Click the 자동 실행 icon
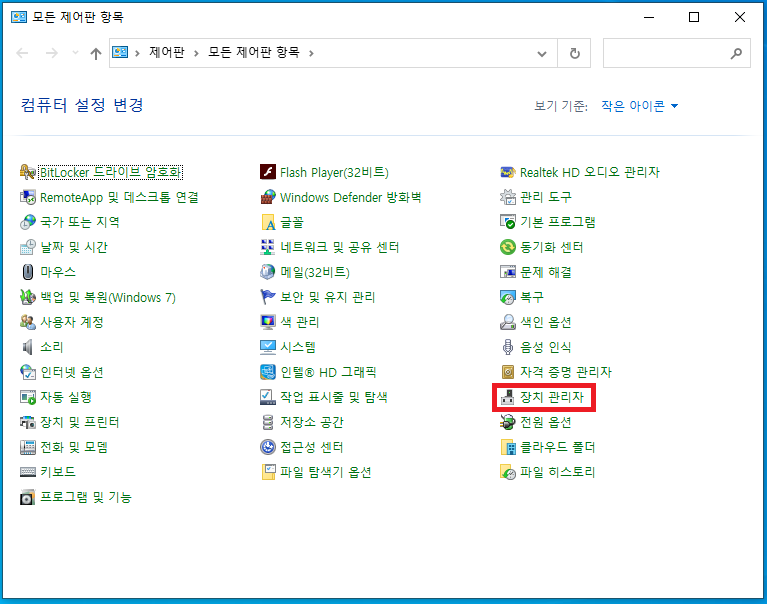767x604 pixels. click(x=27, y=397)
